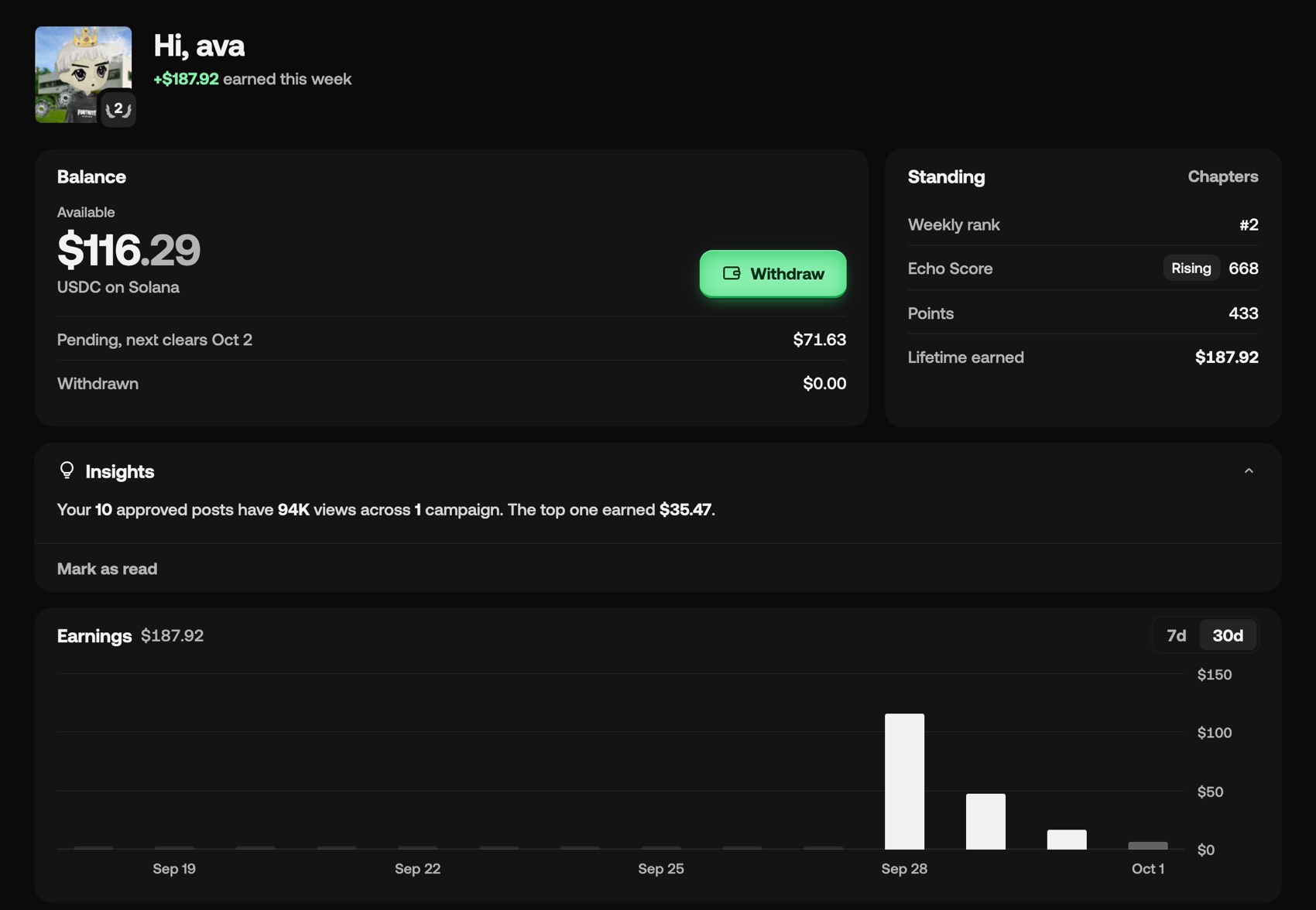The image size is (1316, 910).
Task: Click the Points value 433
Action: 1243,313
